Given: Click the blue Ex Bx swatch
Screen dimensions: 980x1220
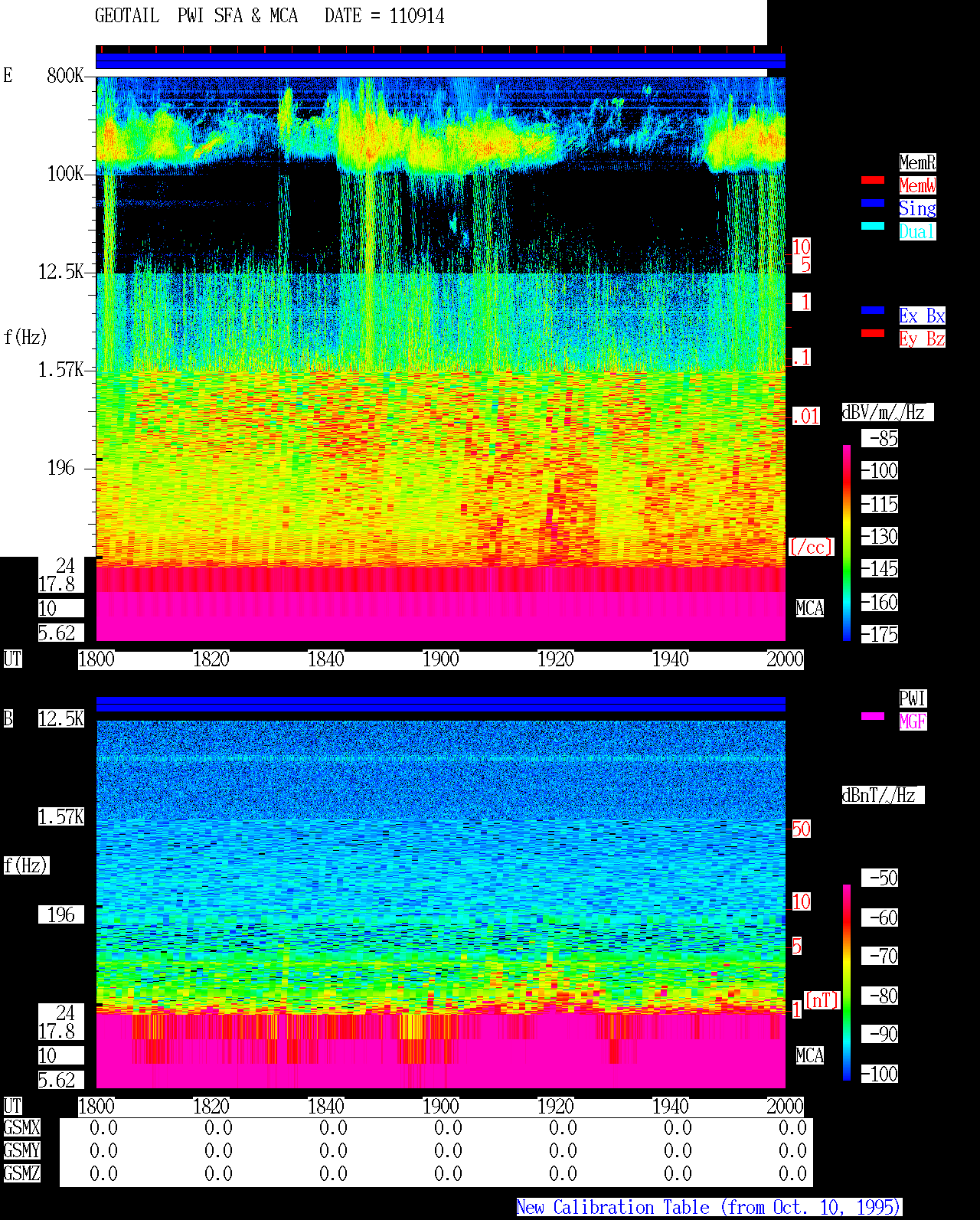Looking at the screenshot, I should tap(873, 310).
